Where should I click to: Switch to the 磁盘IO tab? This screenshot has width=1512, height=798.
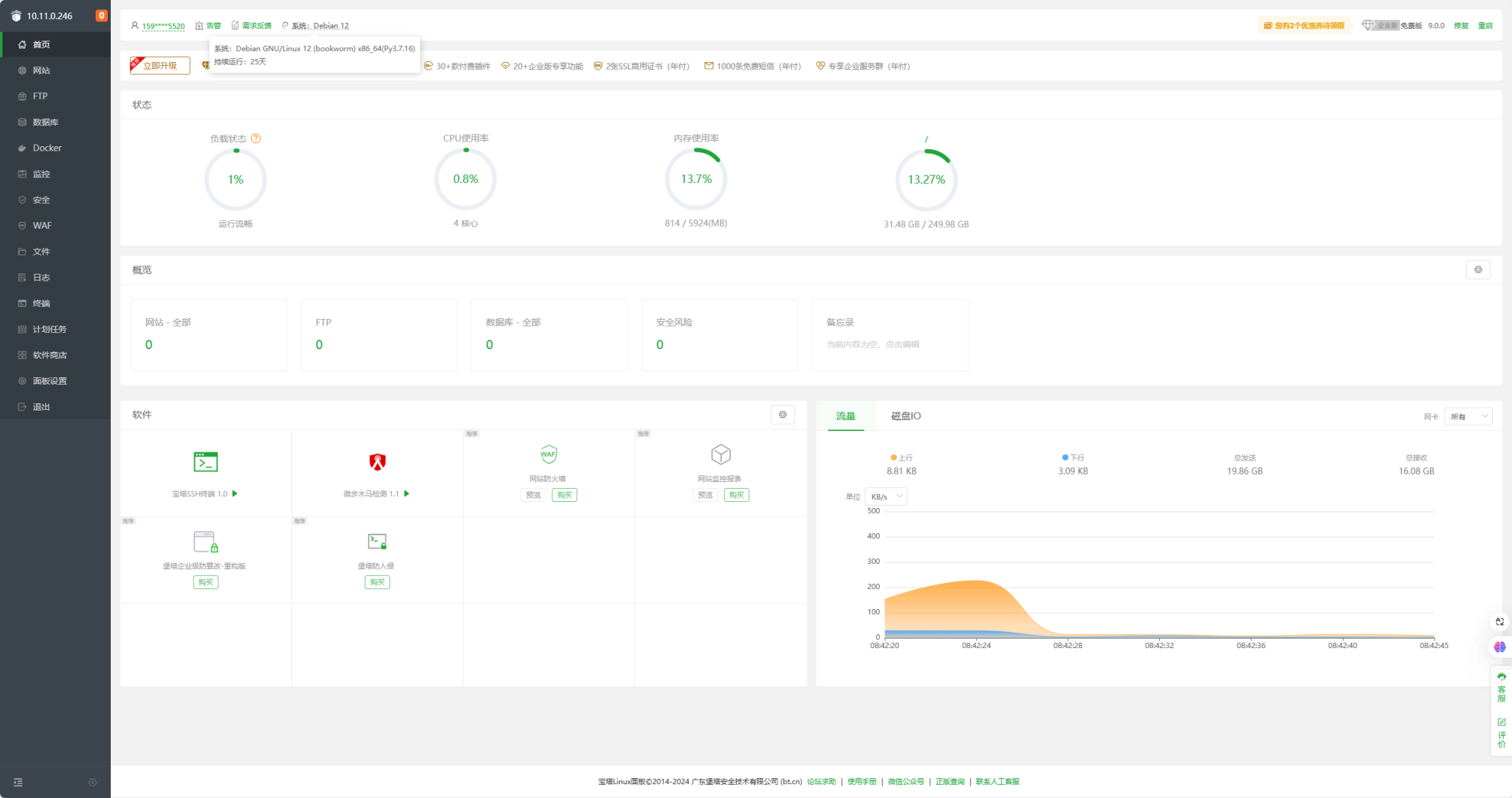pos(905,416)
